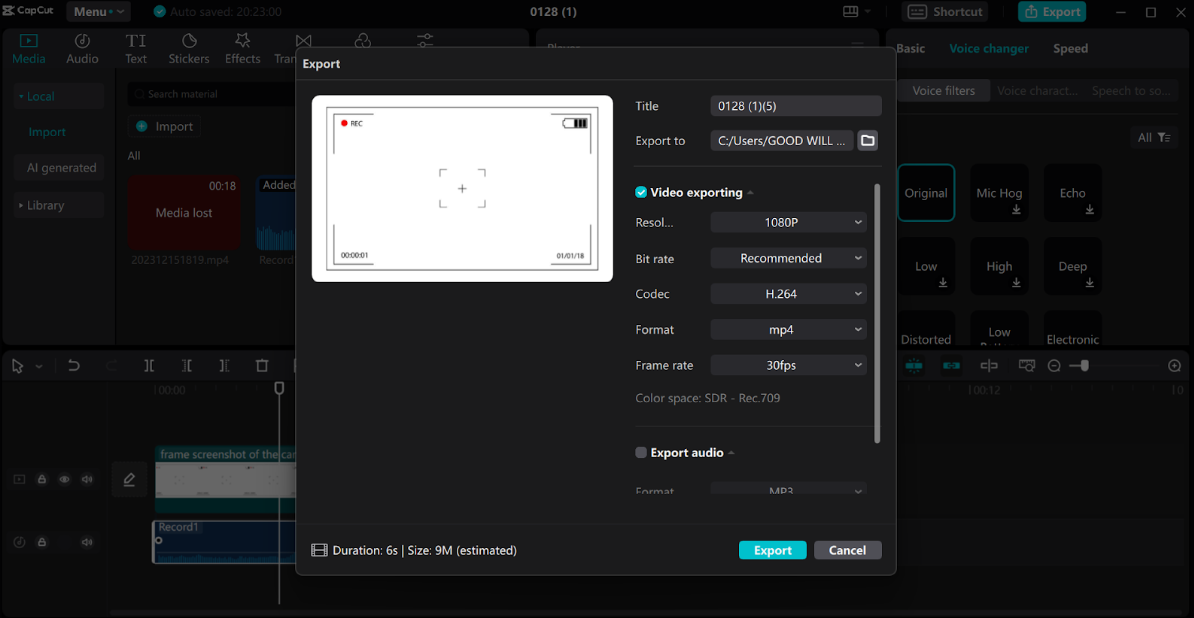Mute the video track speaker

[88, 479]
